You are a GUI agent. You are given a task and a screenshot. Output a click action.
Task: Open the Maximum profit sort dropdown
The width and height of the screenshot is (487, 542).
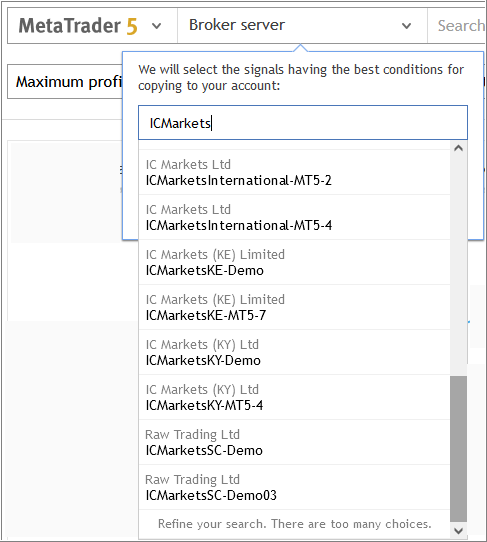[65, 82]
